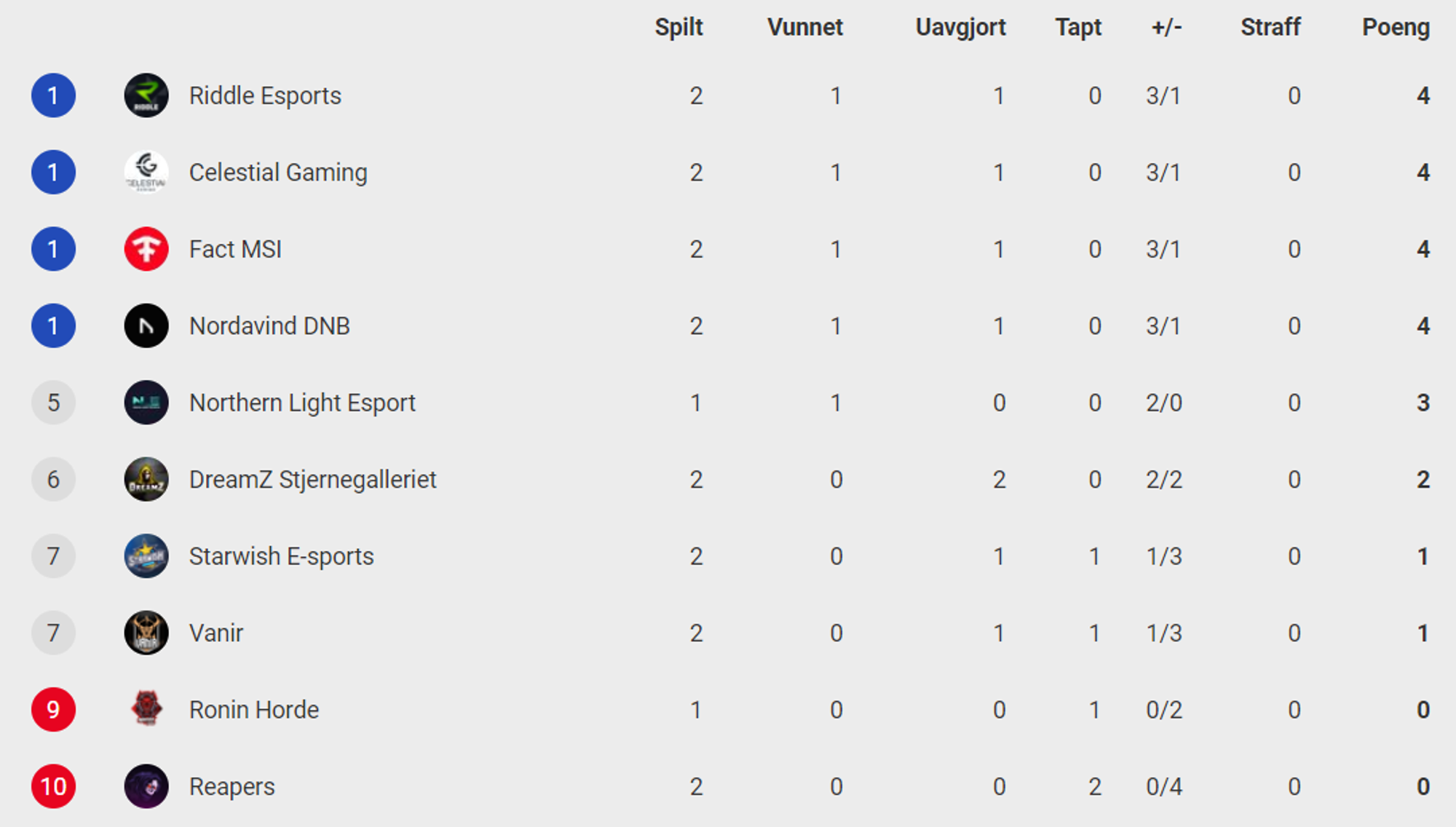
Task: Click the Vunnet column header
Action: [x=804, y=27]
